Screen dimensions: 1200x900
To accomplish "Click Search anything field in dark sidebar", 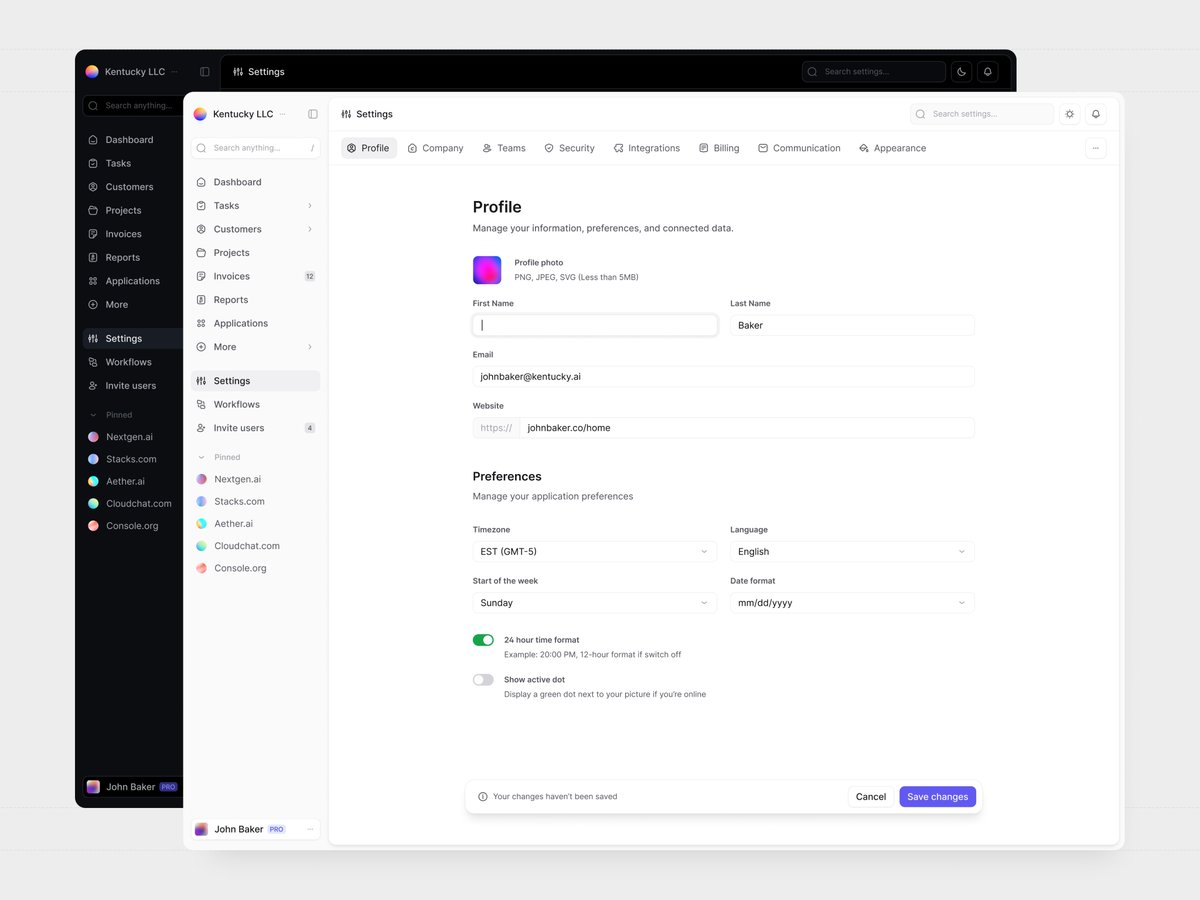I will (133, 106).
